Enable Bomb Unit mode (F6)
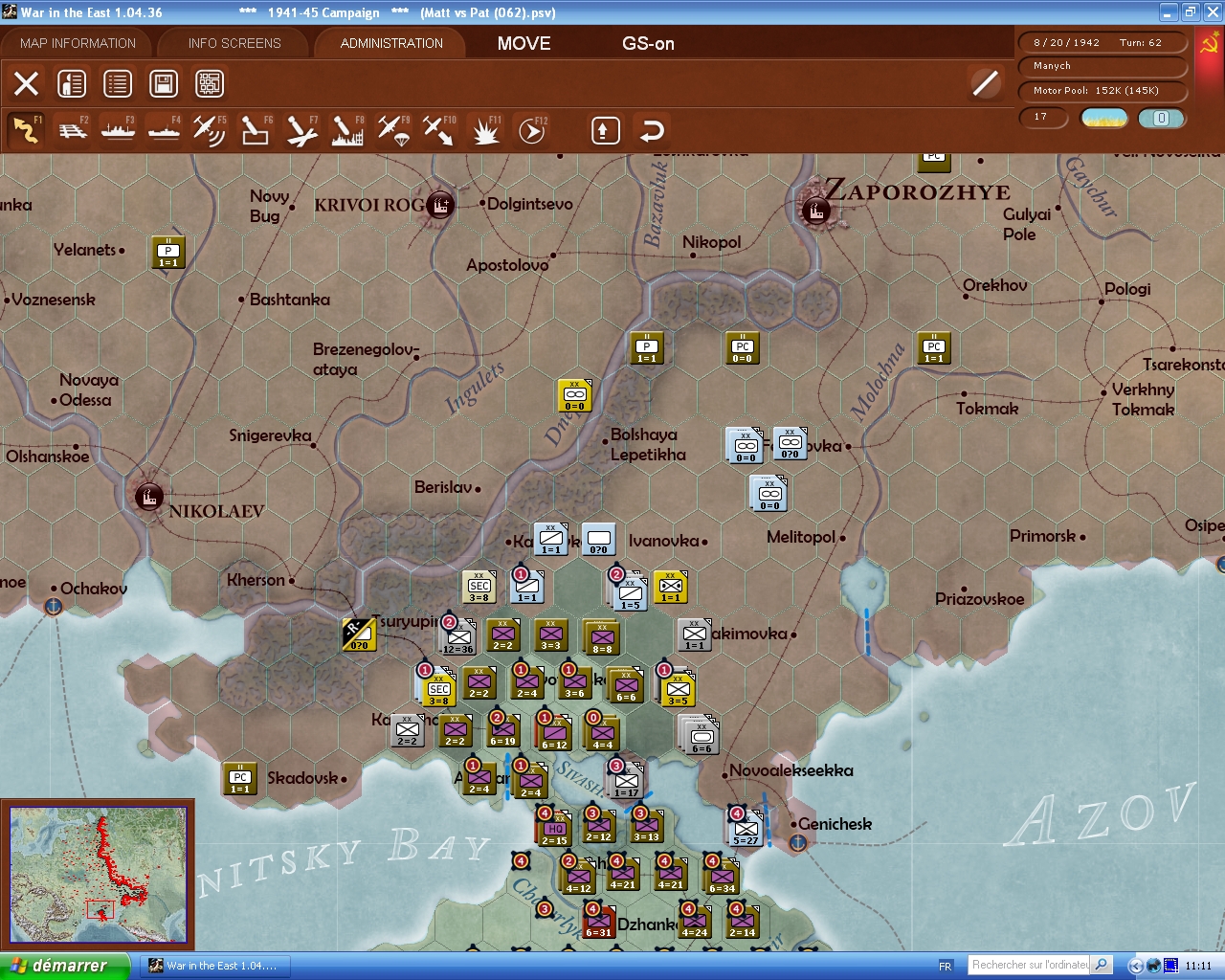Screen dimensions: 1225x980 [x=256, y=130]
